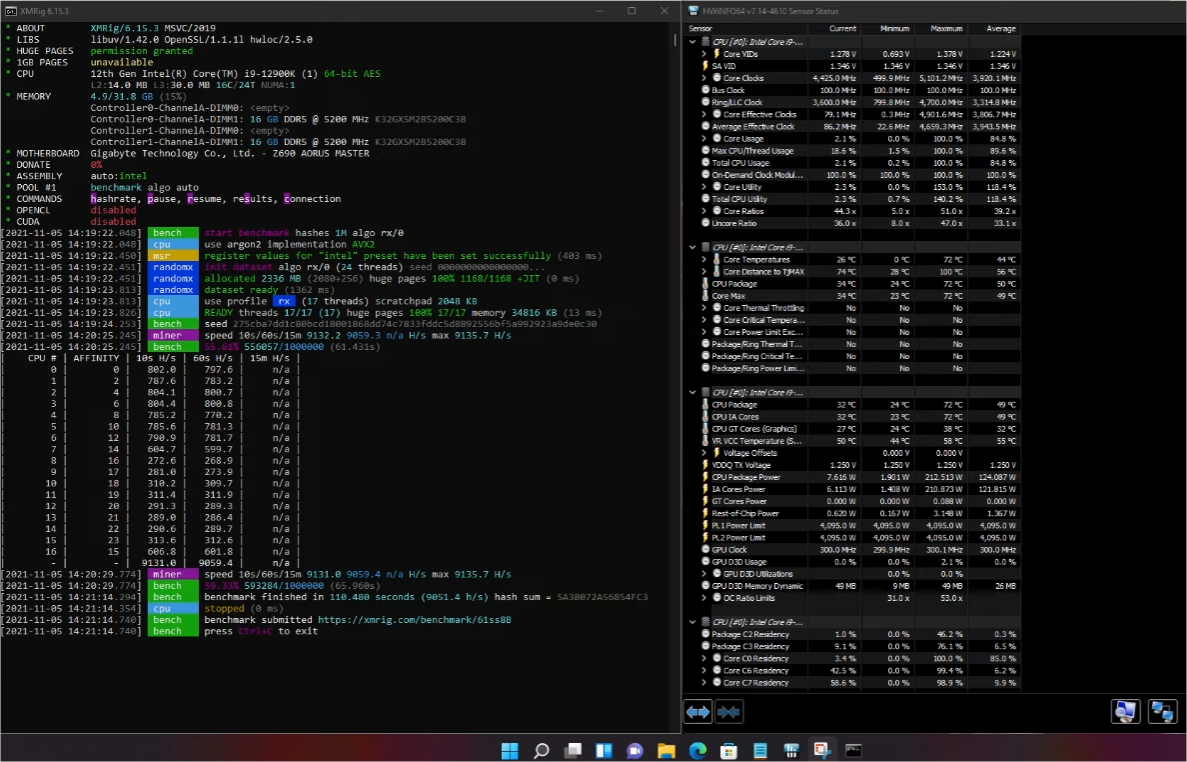Click the clock icon beside Bus Clock
The height and width of the screenshot is (762, 1187).
pyautogui.click(x=706, y=90)
